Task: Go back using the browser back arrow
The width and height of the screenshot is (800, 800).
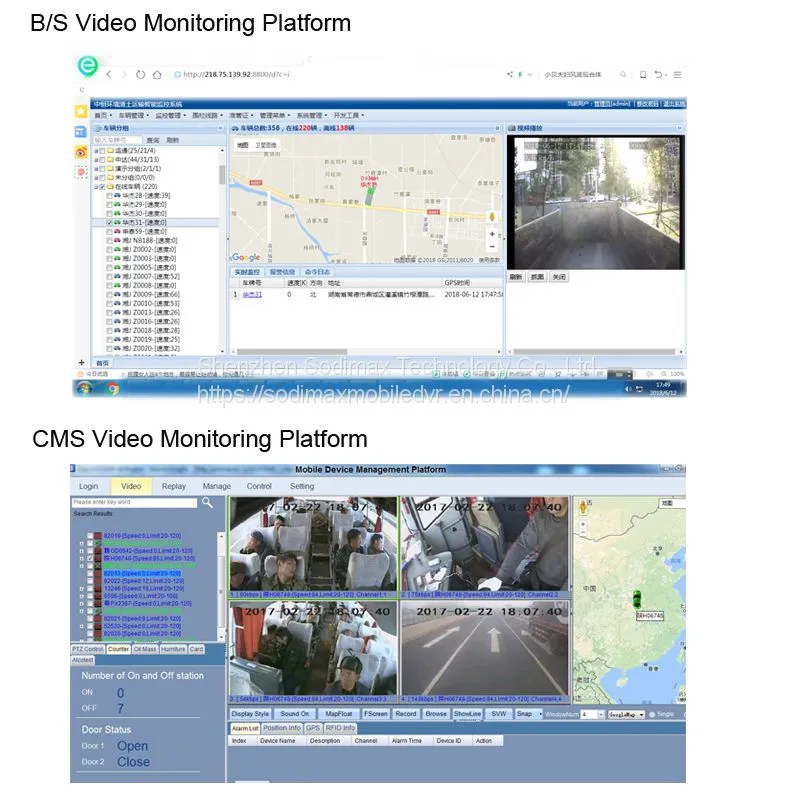Action: coord(109,74)
